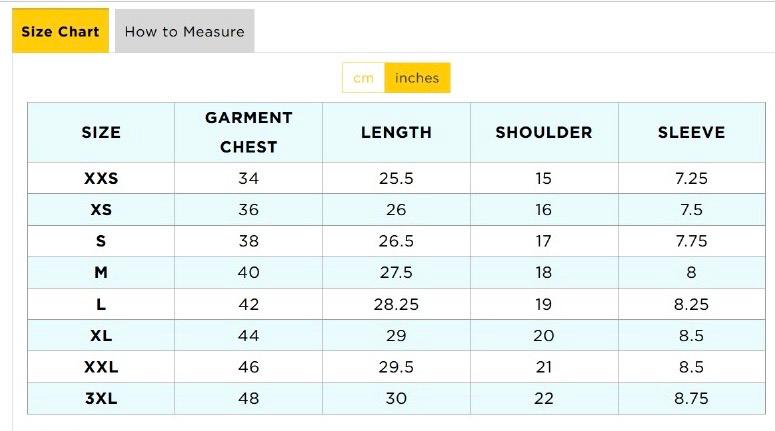The width and height of the screenshot is (775, 431).
Task: Click the 3XL size row label
Action: click(101, 398)
